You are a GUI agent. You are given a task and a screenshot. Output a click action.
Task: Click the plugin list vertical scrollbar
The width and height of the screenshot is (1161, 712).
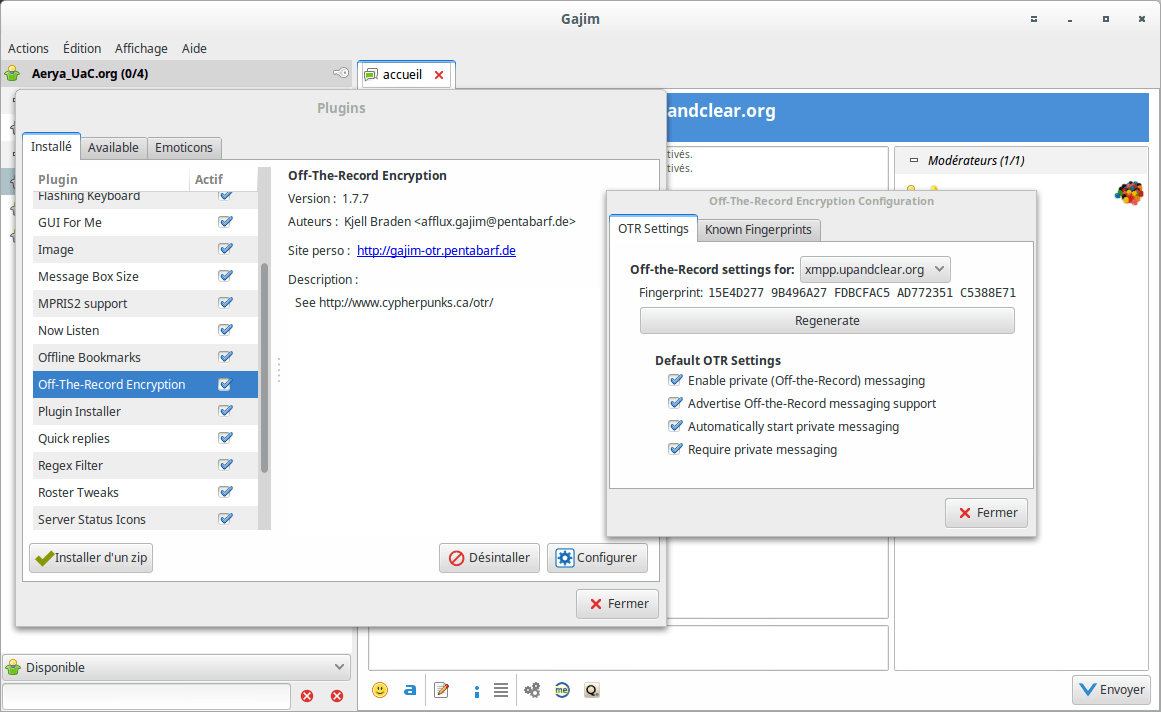264,368
